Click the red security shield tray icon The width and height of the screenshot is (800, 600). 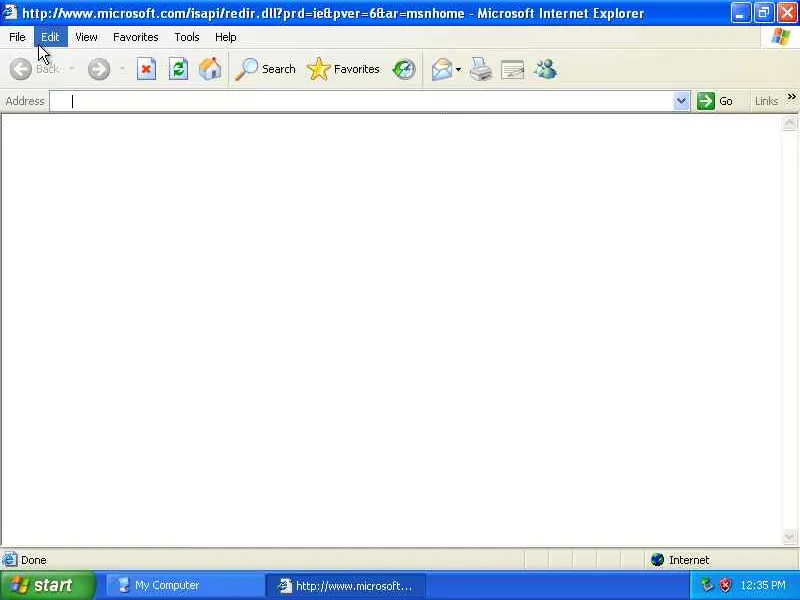coord(725,585)
